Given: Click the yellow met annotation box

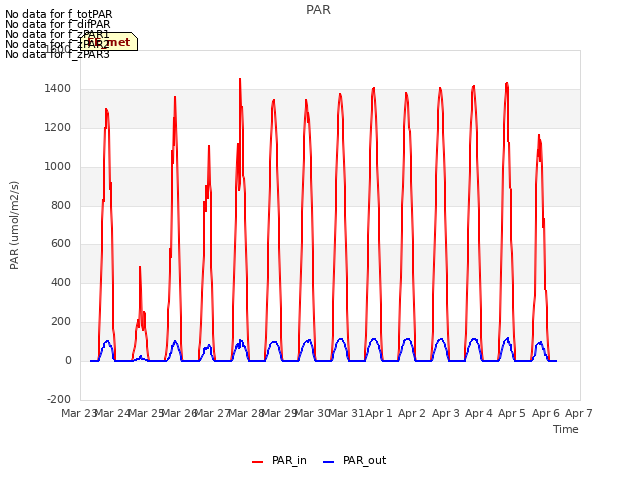Looking at the screenshot, I should click(x=109, y=42).
